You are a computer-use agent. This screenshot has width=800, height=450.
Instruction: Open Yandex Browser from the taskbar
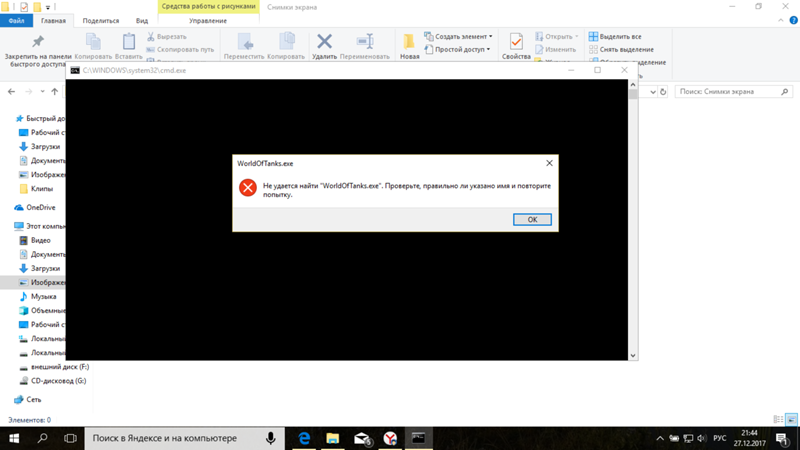390,438
